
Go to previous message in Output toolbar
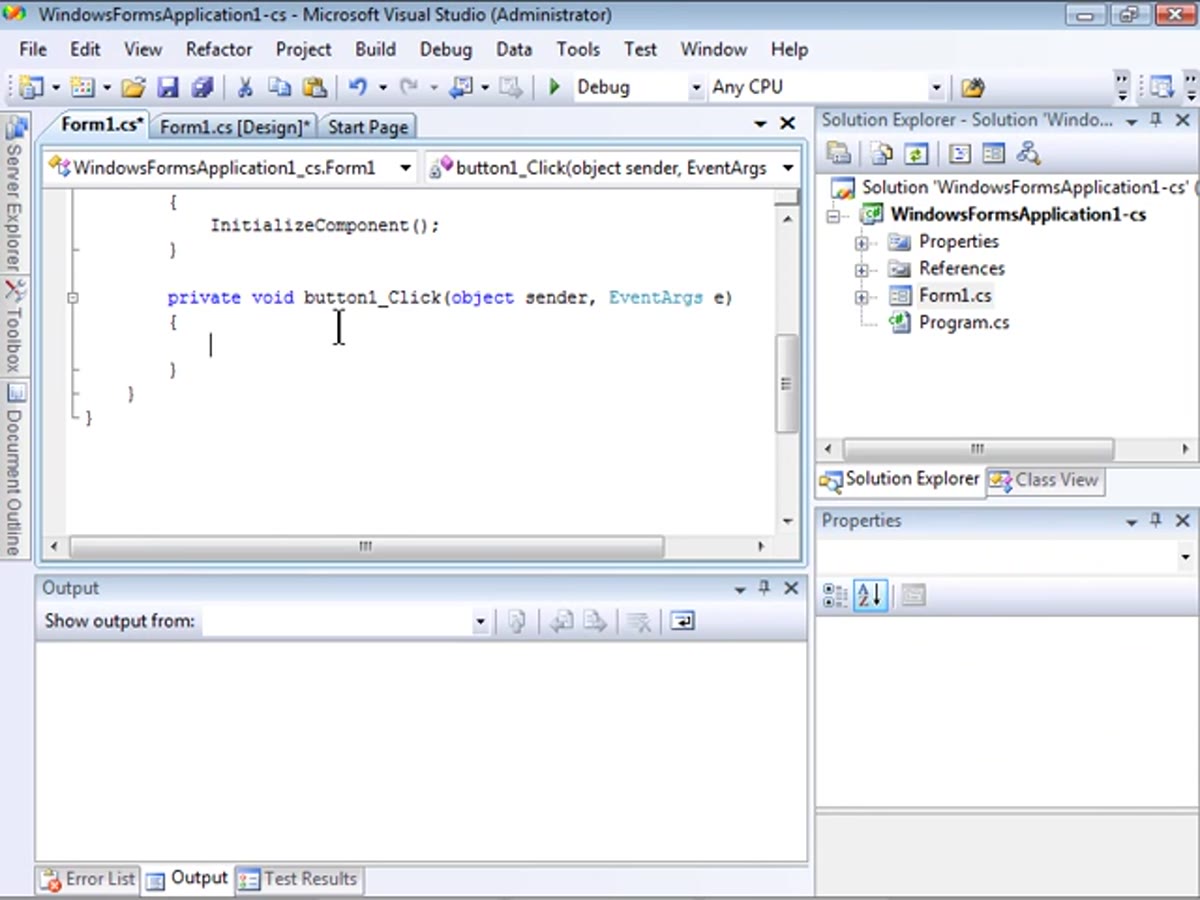click(561, 622)
